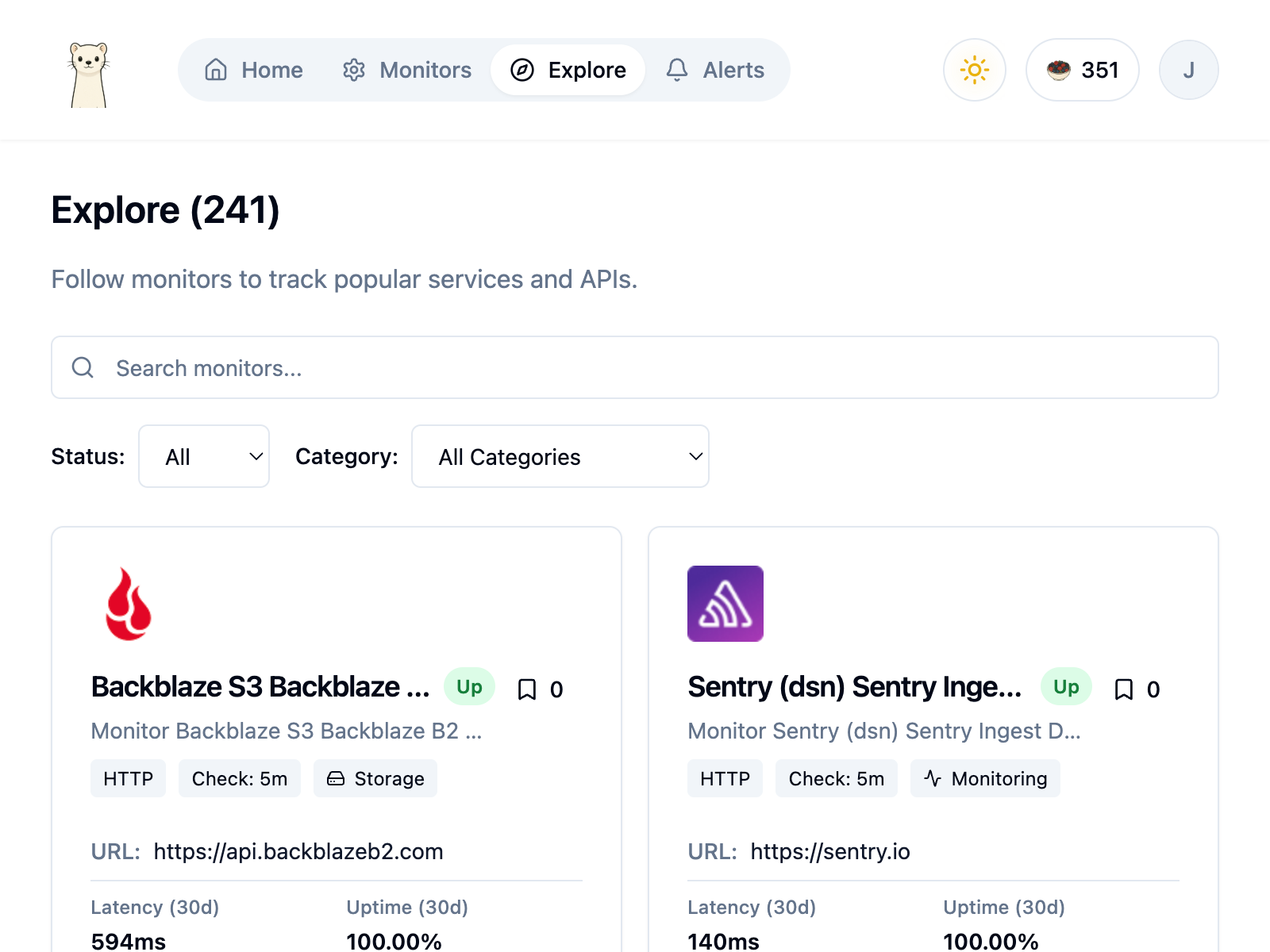
Task: Select the Explore tab
Action: (568, 70)
